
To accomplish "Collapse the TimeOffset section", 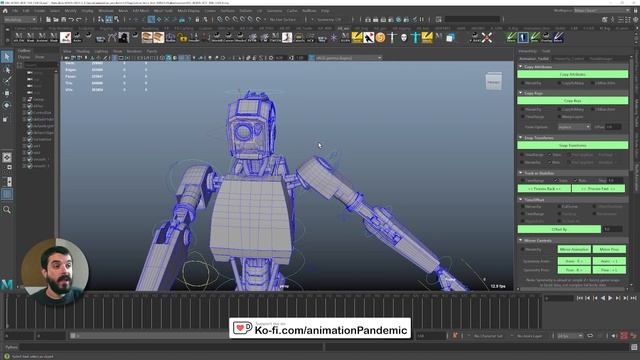I will click(520, 200).
